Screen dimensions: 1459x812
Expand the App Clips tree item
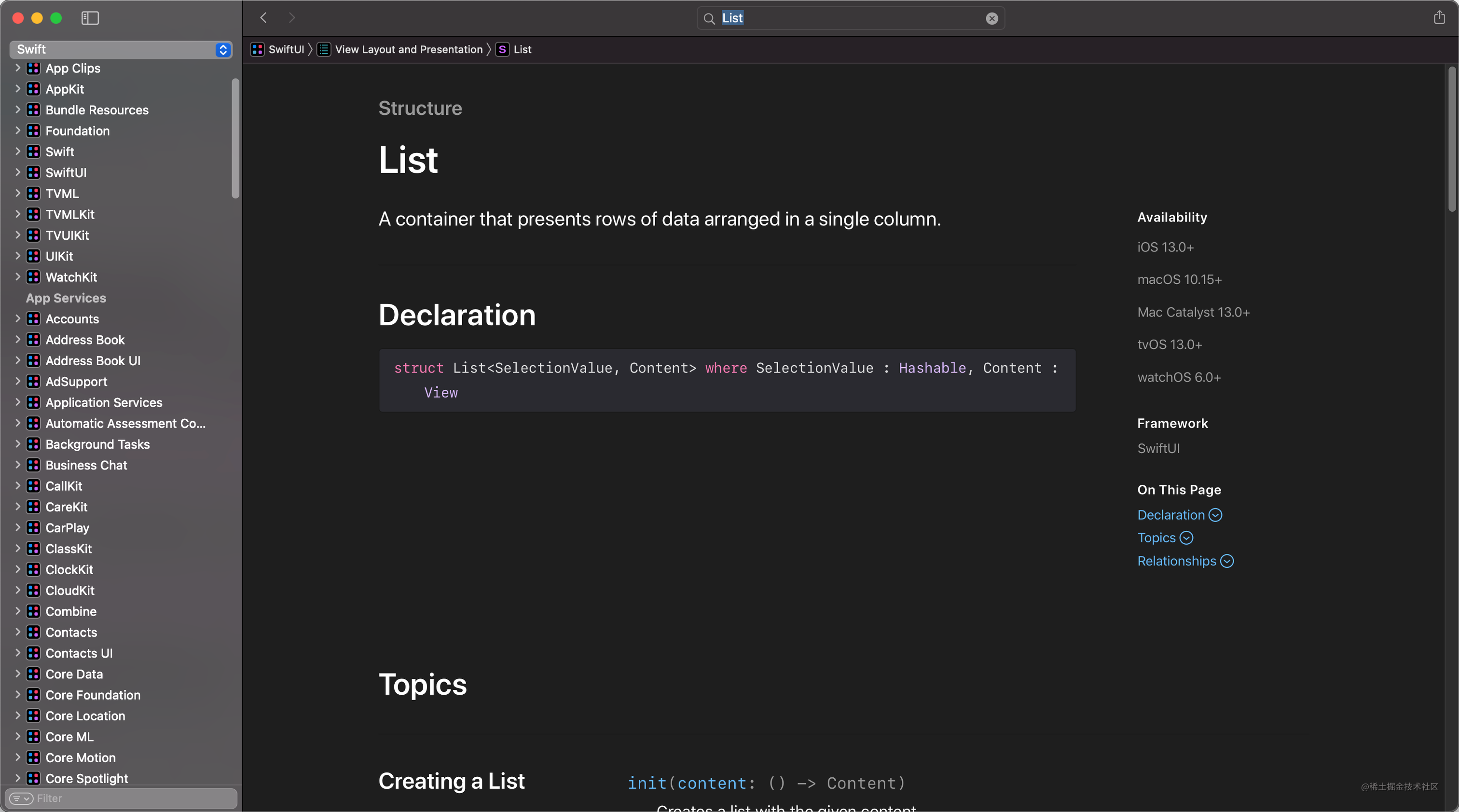pyautogui.click(x=17, y=68)
